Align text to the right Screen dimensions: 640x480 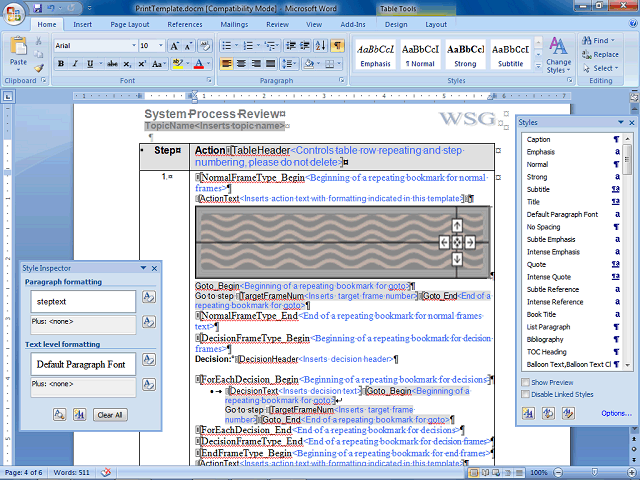coord(256,64)
